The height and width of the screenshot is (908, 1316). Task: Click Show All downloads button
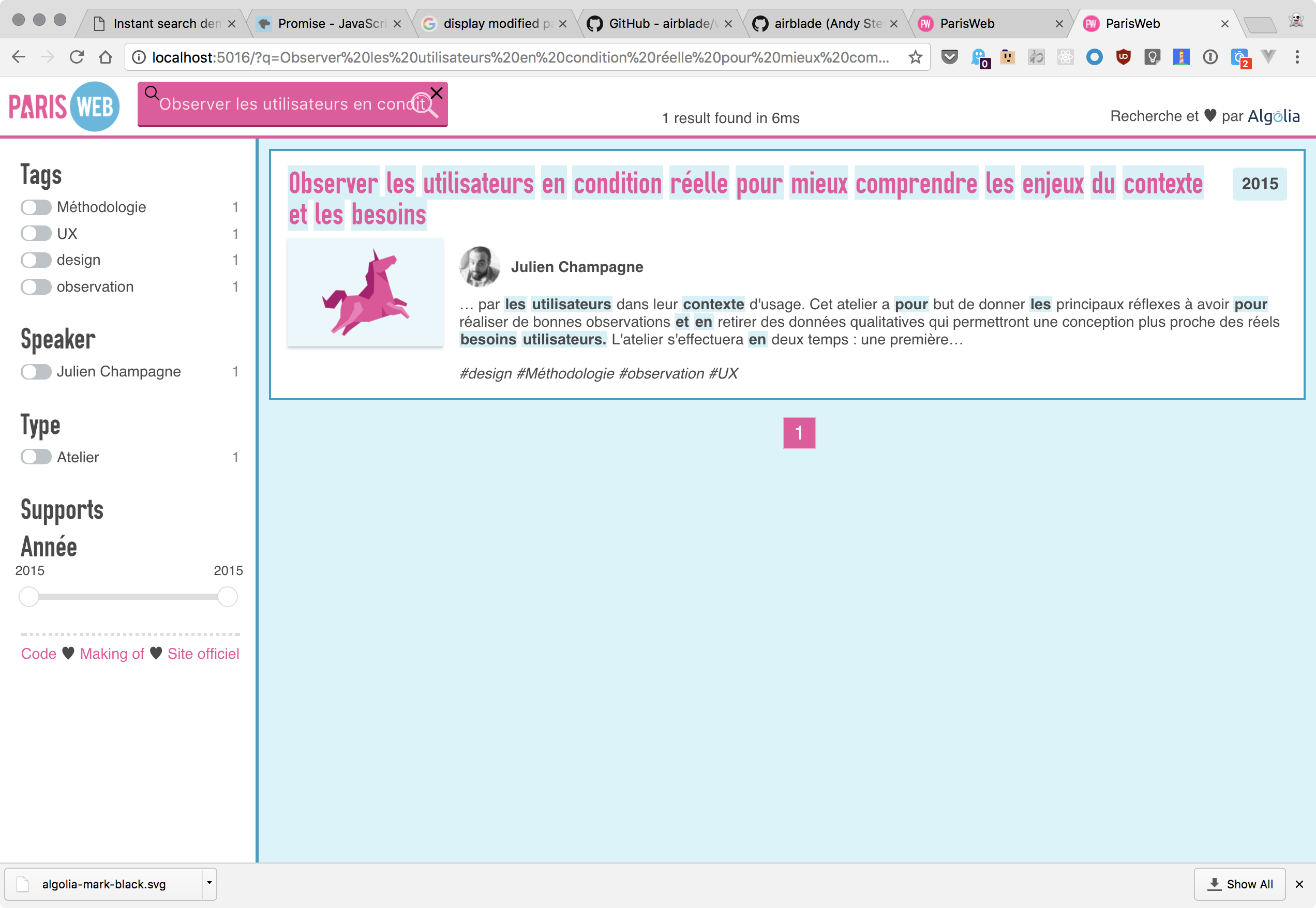tap(1240, 884)
